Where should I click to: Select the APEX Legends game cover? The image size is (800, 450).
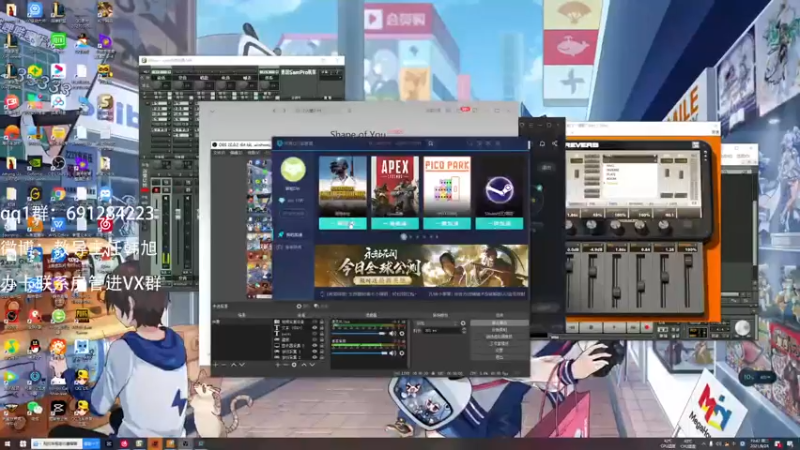tap(395, 186)
